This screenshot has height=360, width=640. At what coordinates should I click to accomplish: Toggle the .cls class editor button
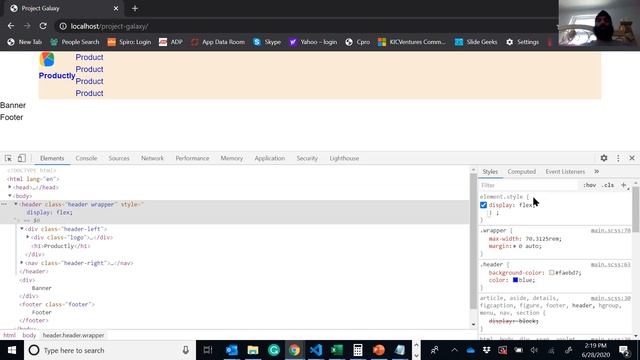(608, 185)
